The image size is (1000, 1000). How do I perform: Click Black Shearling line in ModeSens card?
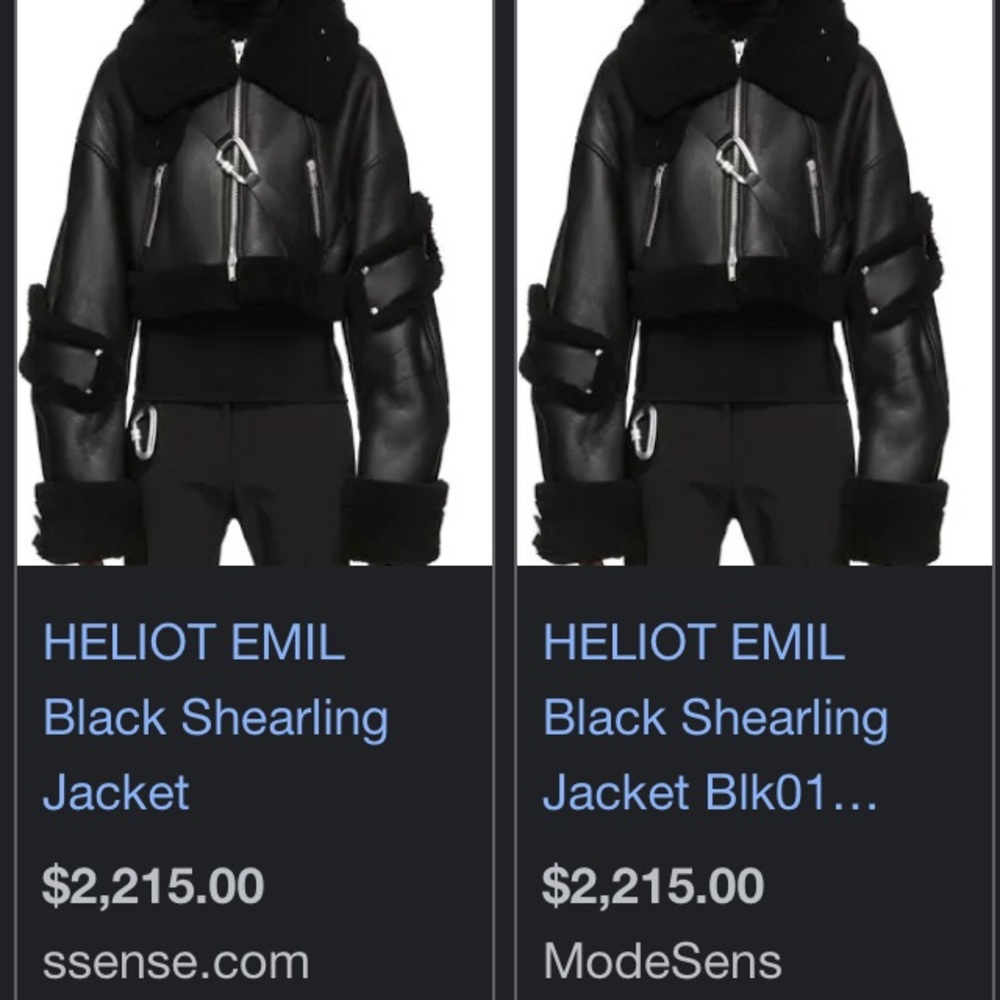(x=716, y=718)
